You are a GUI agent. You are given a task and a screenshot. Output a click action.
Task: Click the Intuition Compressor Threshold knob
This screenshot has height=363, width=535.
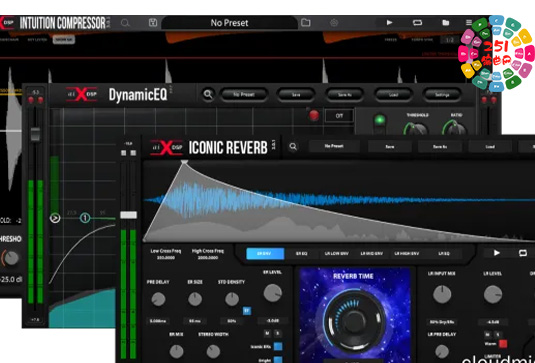pyautogui.click(x=11, y=258)
